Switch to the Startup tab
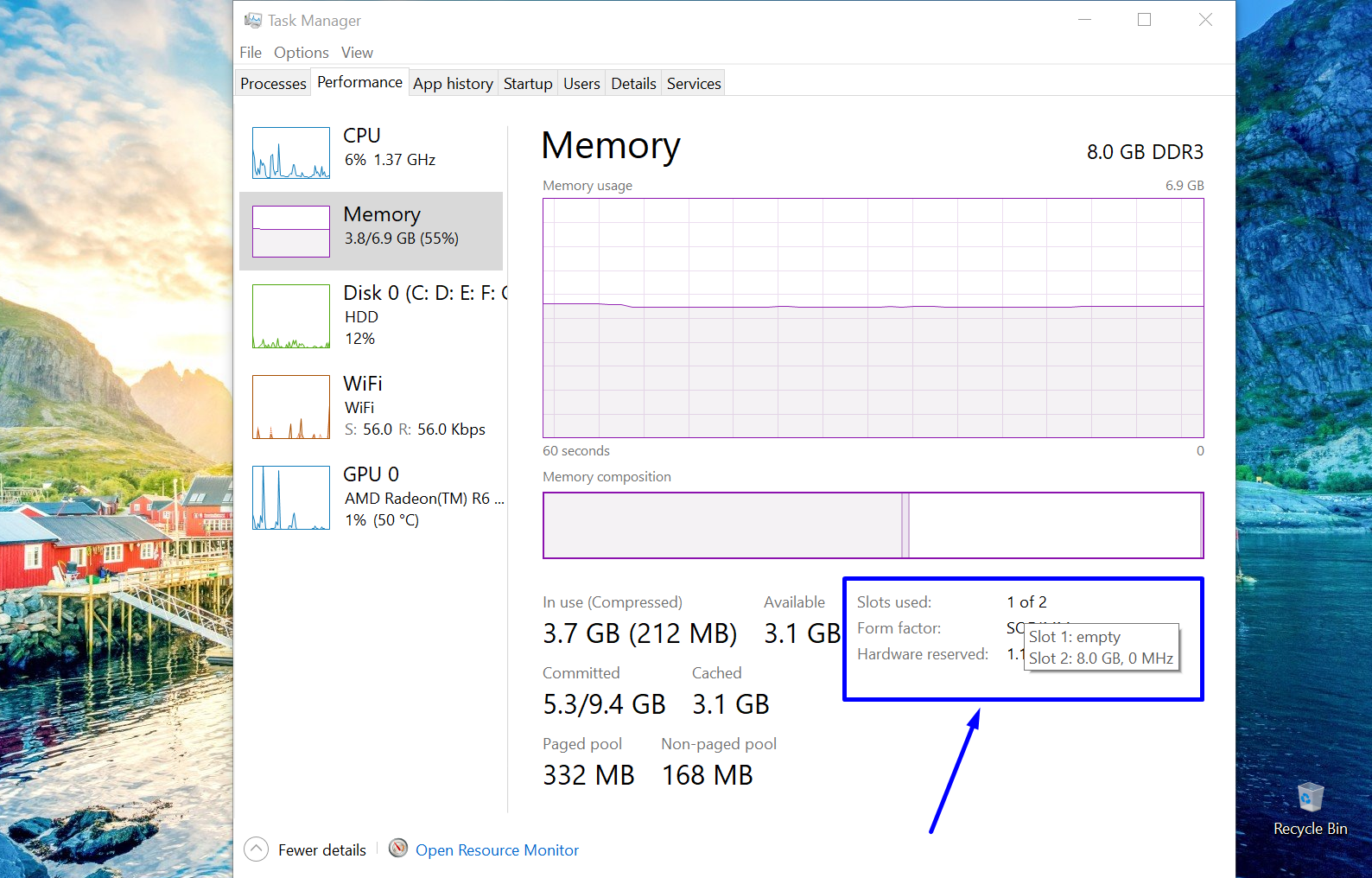The height and width of the screenshot is (878, 1372). [528, 84]
